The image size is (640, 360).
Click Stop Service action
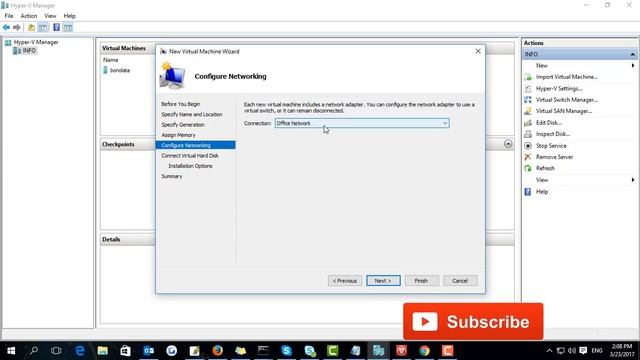tap(551, 146)
